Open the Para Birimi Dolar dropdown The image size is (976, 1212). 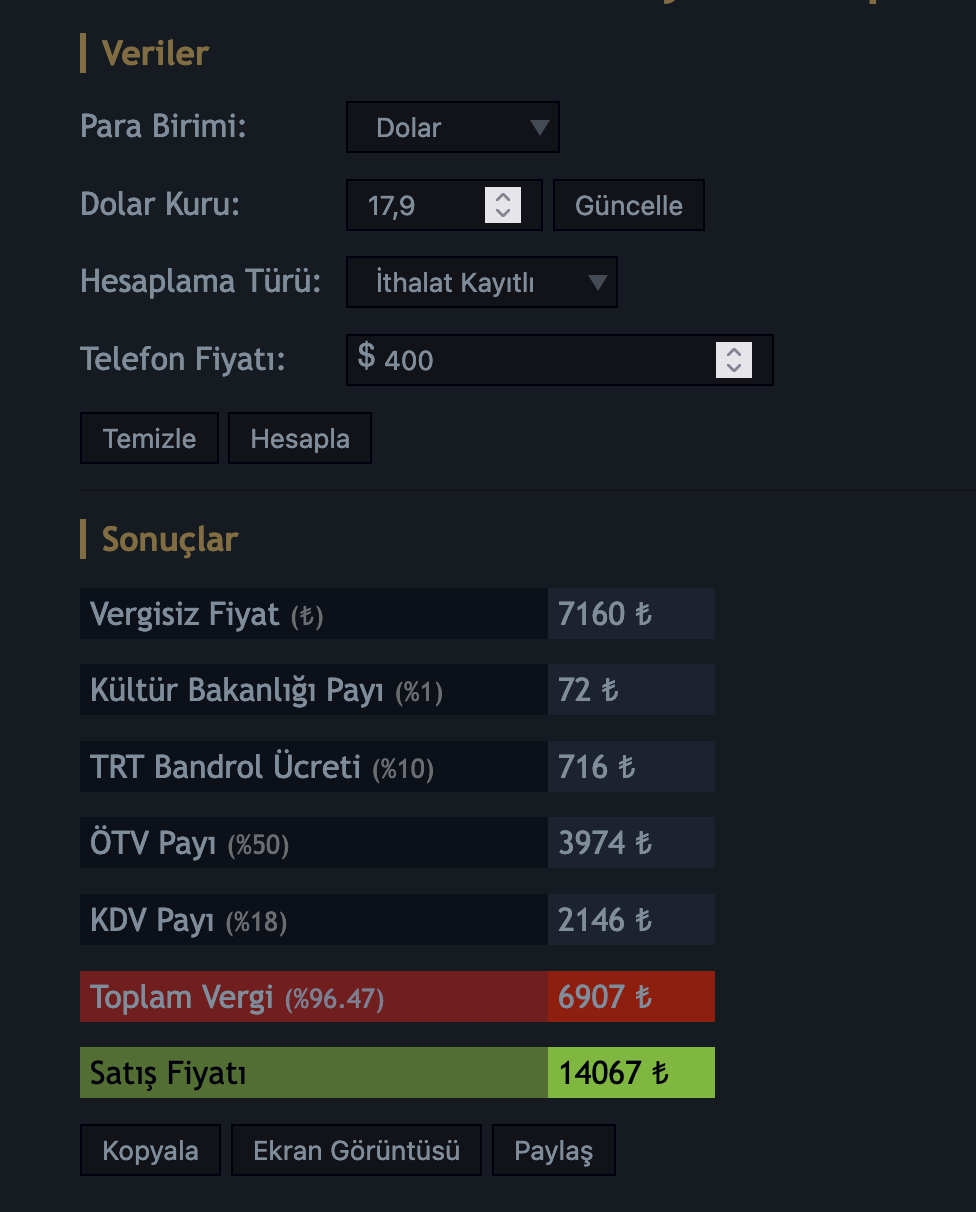[453, 127]
